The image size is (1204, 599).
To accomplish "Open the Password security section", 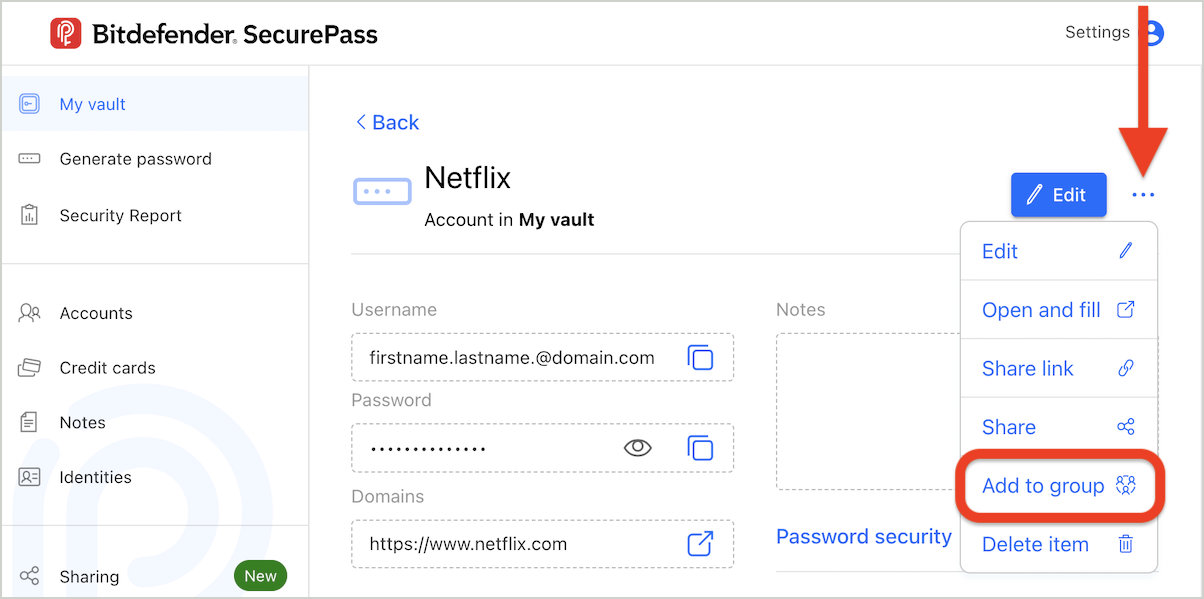I will coord(864,537).
